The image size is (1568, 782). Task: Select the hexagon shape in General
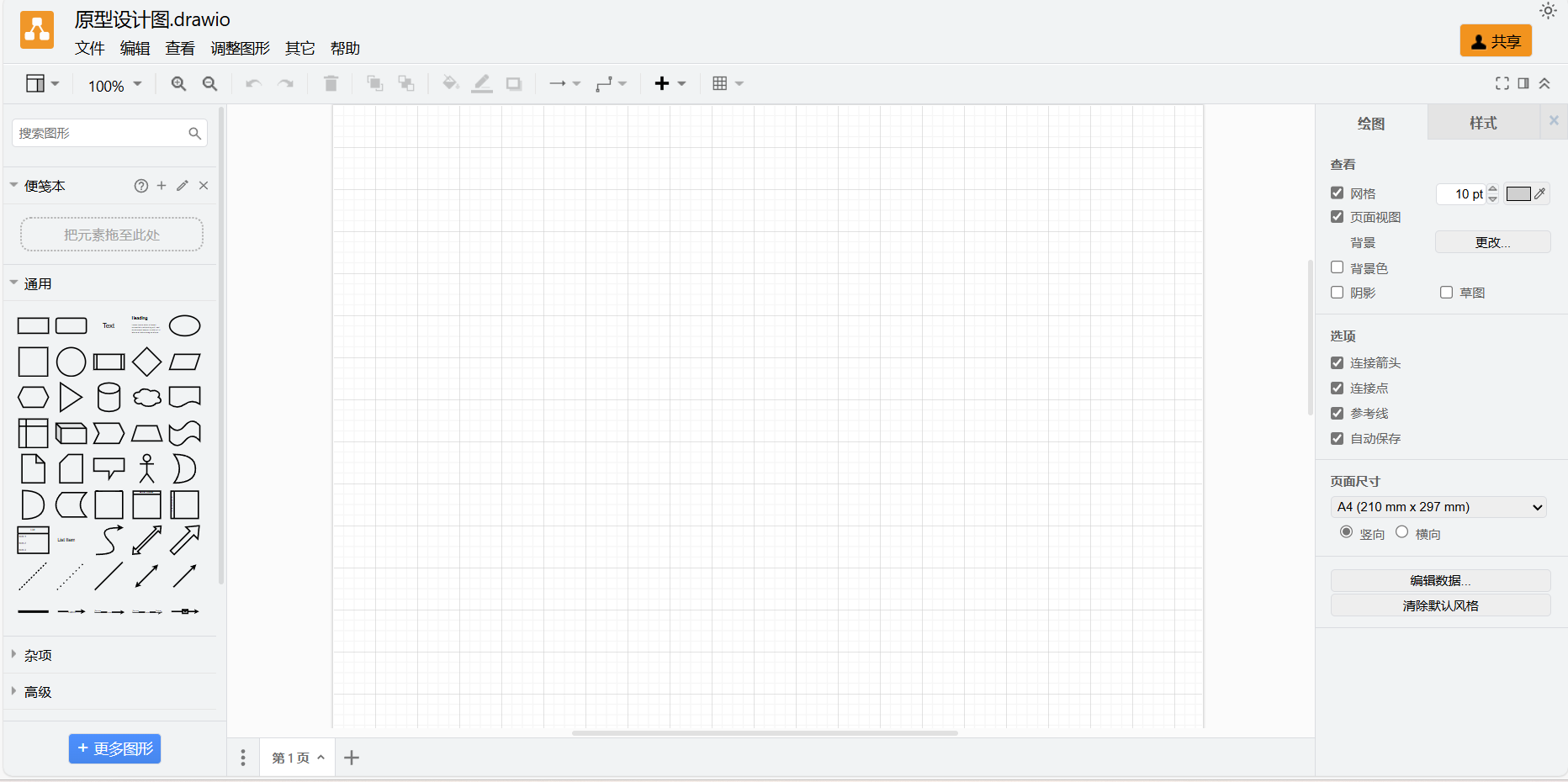(x=34, y=397)
